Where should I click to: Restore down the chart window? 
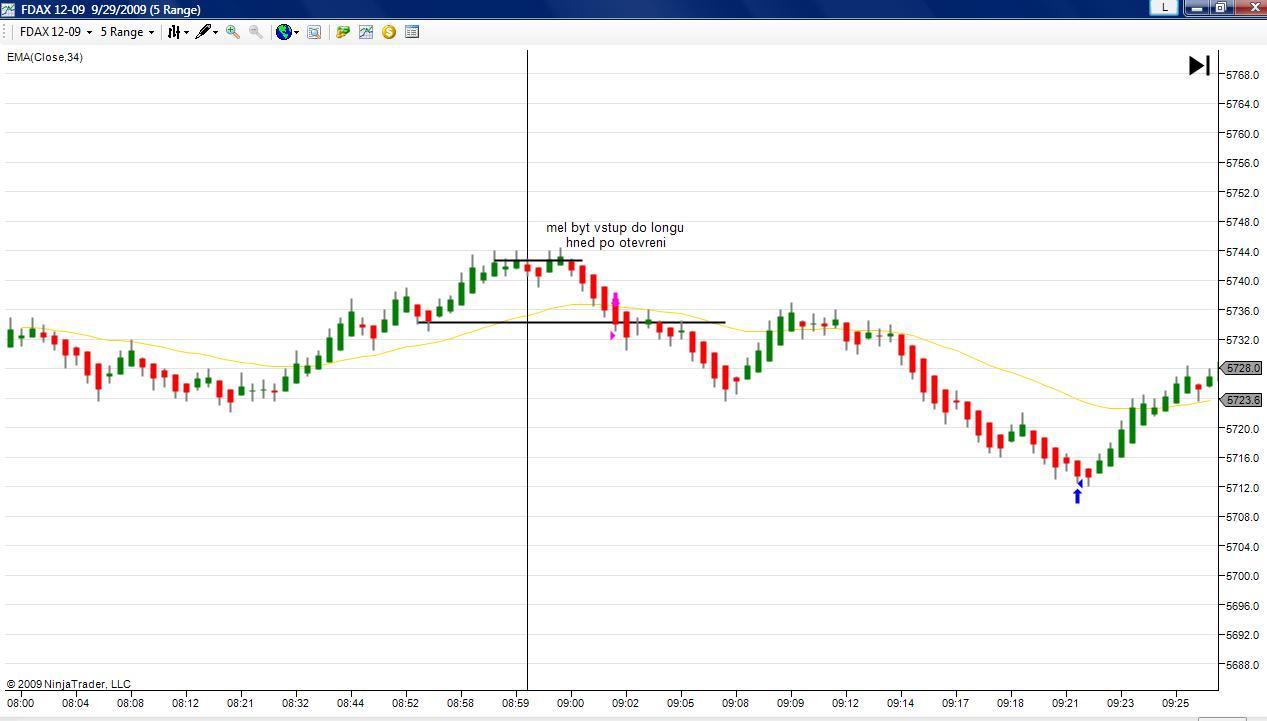click(x=1222, y=8)
